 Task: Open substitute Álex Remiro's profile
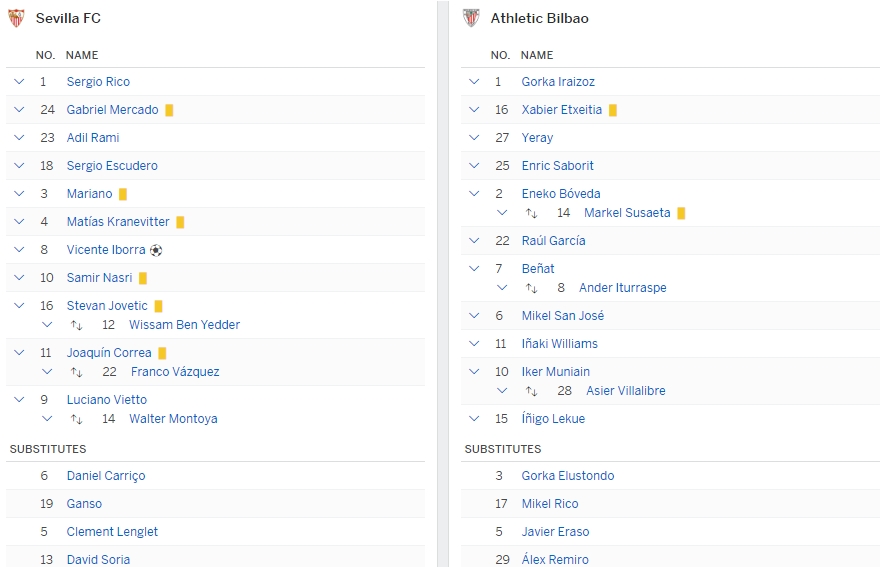point(555,560)
